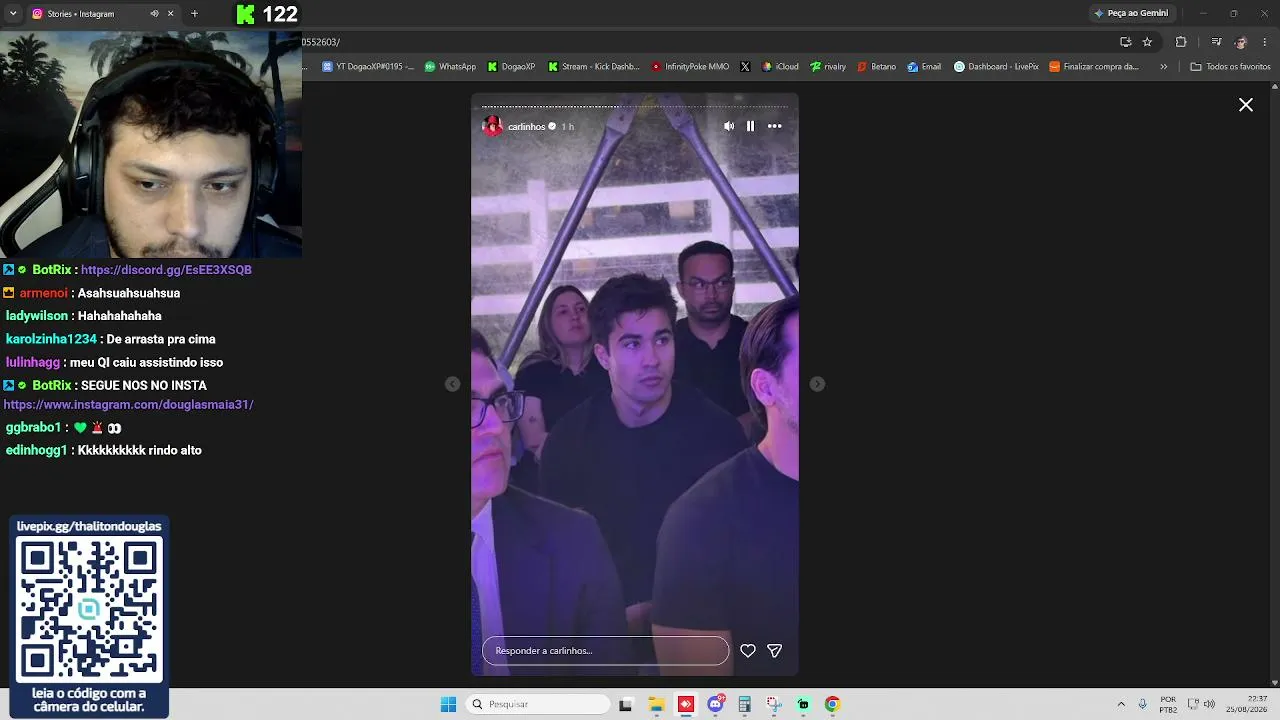Open the 'Finalizar compra da...' bookmark
This screenshot has width=1280, height=720.
(1094, 67)
